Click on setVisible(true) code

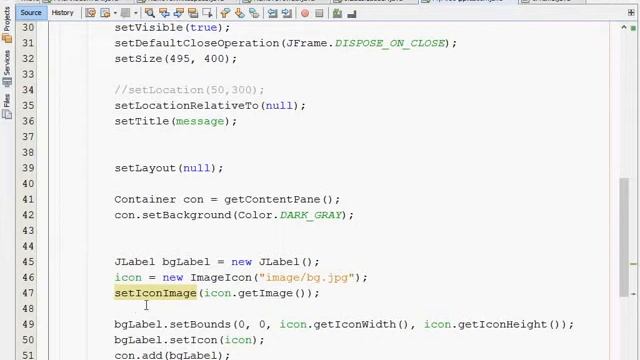click(x=172, y=27)
